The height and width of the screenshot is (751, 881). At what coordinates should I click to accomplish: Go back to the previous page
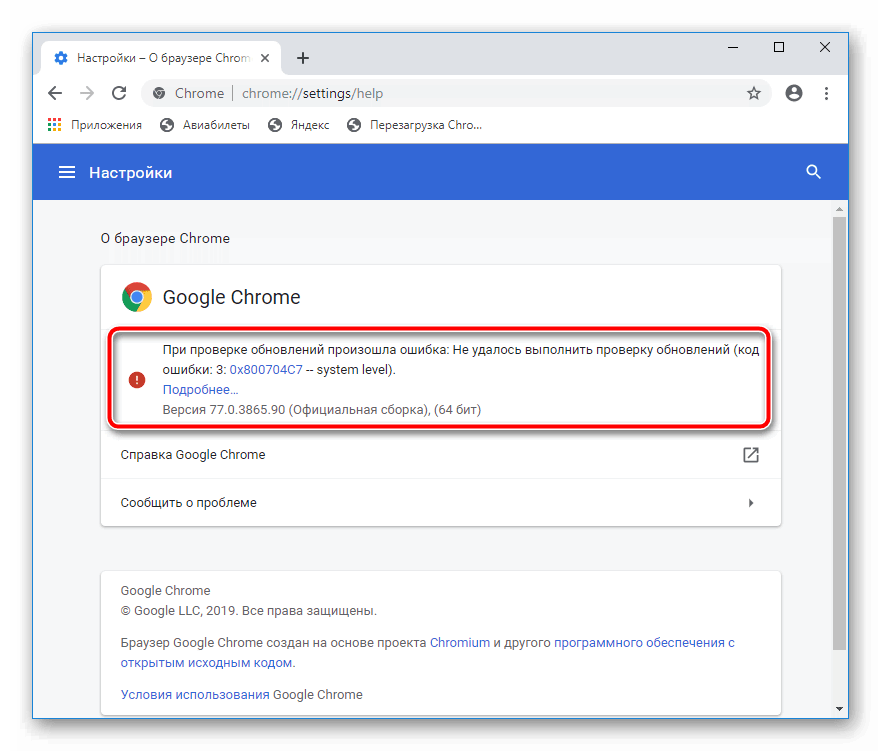[x=55, y=93]
